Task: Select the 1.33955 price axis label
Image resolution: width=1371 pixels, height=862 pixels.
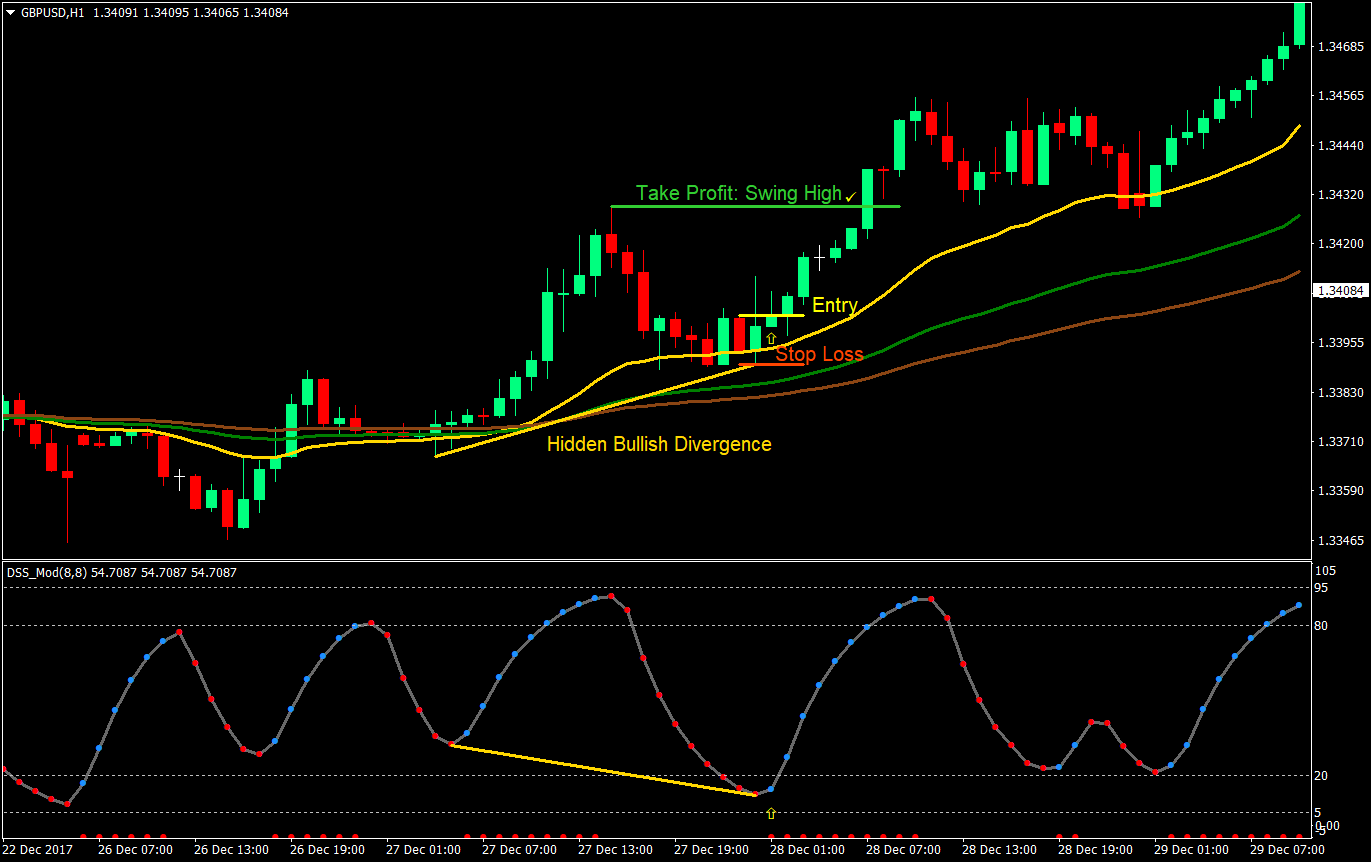Action: tap(1341, 343)
